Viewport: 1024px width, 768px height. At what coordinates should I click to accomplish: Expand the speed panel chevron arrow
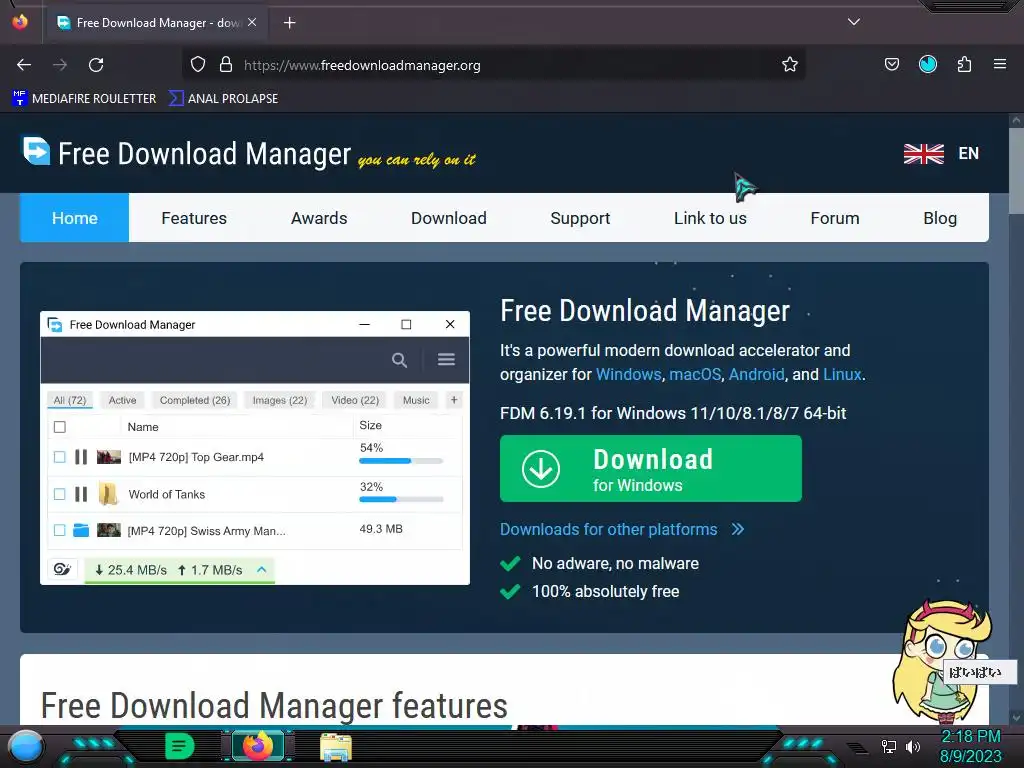(x=262, y=569)
